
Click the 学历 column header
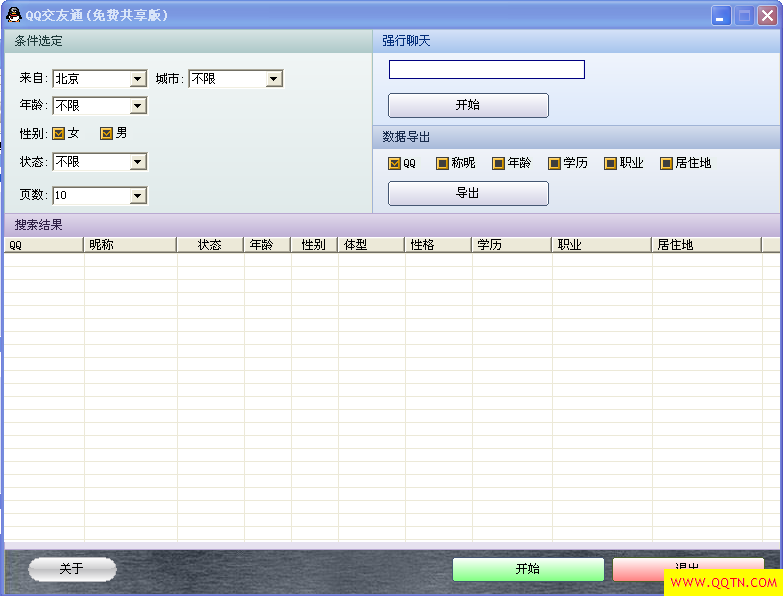point(511,244)
